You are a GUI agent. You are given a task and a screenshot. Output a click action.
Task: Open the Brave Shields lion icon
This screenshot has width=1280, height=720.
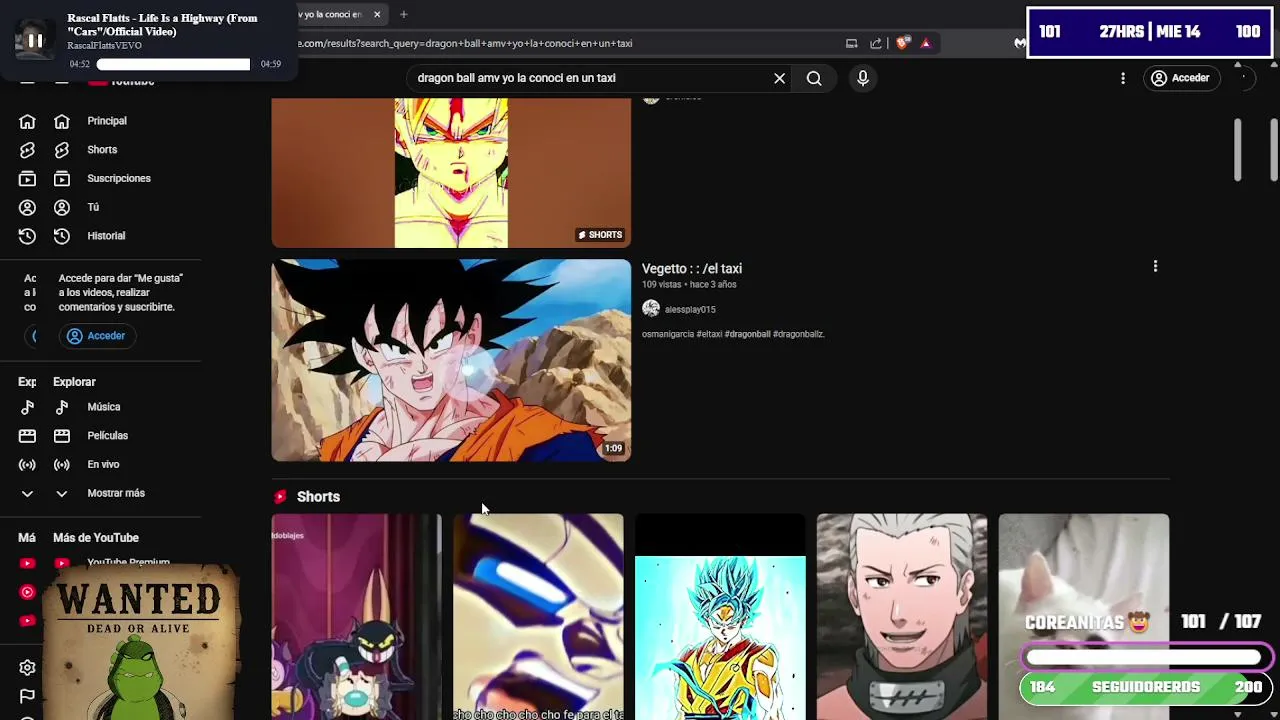tap(902, 43)
